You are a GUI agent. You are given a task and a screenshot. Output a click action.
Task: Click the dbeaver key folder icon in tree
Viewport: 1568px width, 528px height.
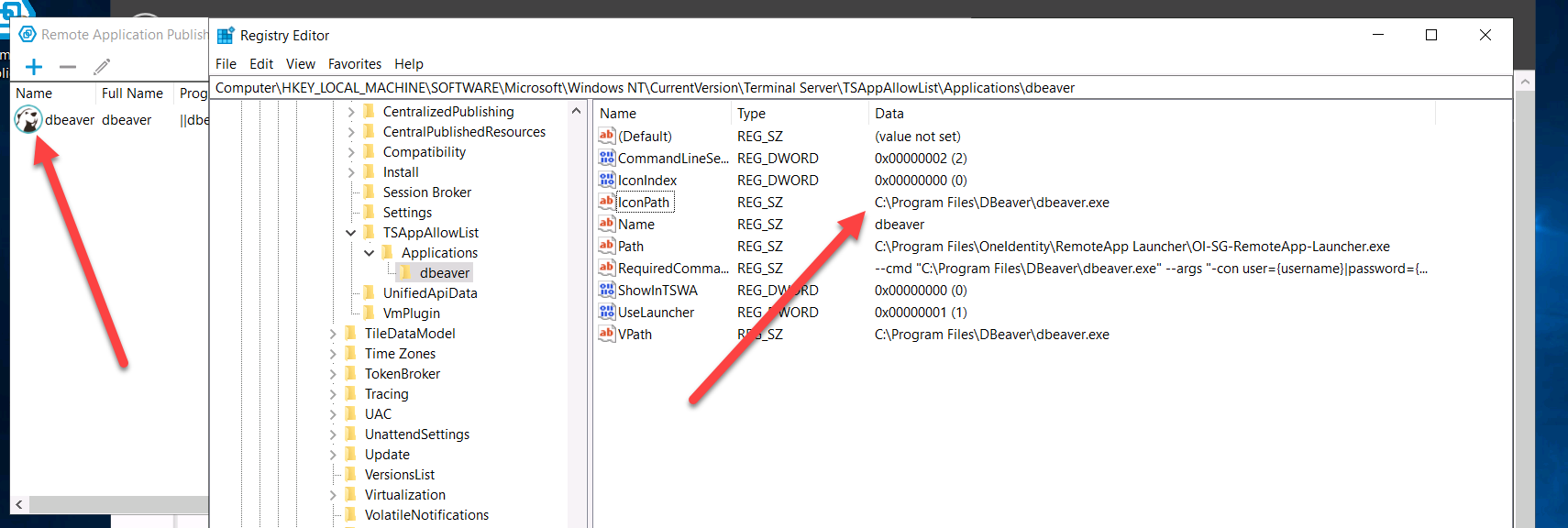click(405, 272)
